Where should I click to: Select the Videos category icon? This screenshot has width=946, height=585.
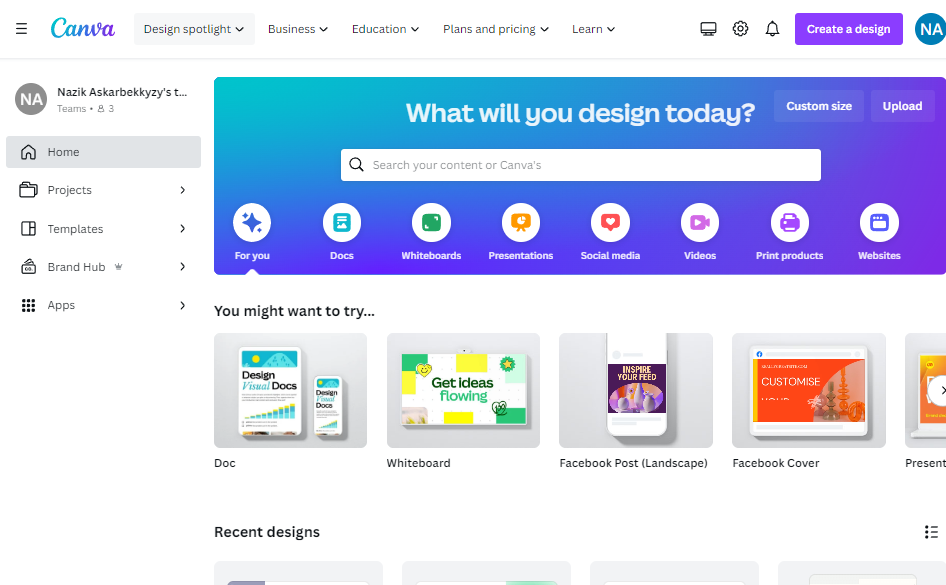[700, 223]
